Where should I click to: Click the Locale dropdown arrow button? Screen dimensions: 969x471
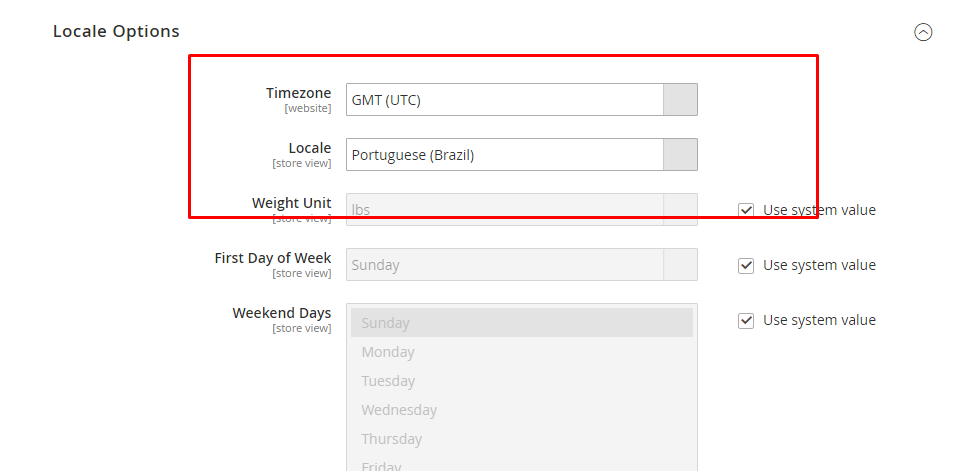click(680, 155)
